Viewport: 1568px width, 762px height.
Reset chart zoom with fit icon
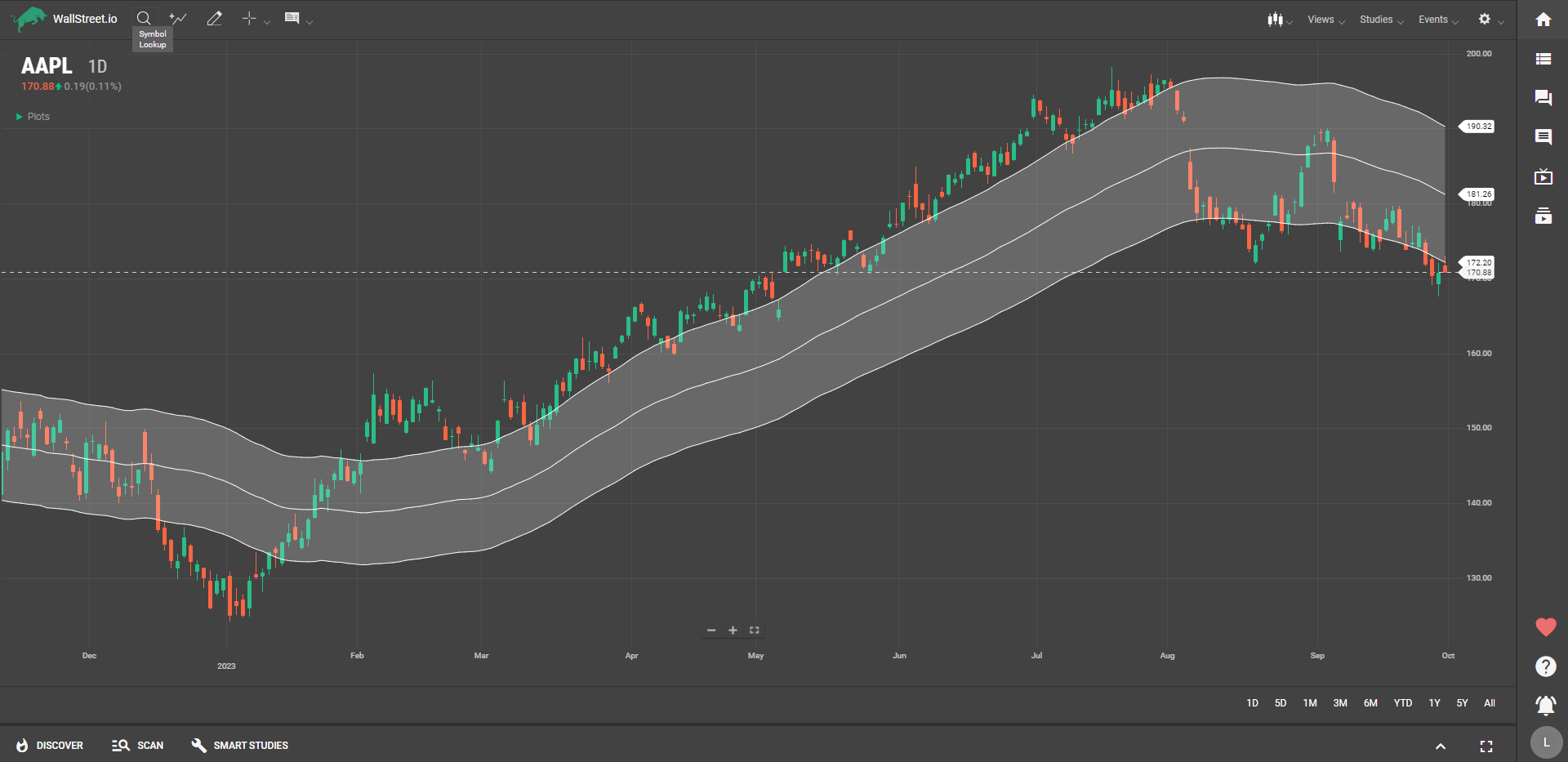coord(755,631)
